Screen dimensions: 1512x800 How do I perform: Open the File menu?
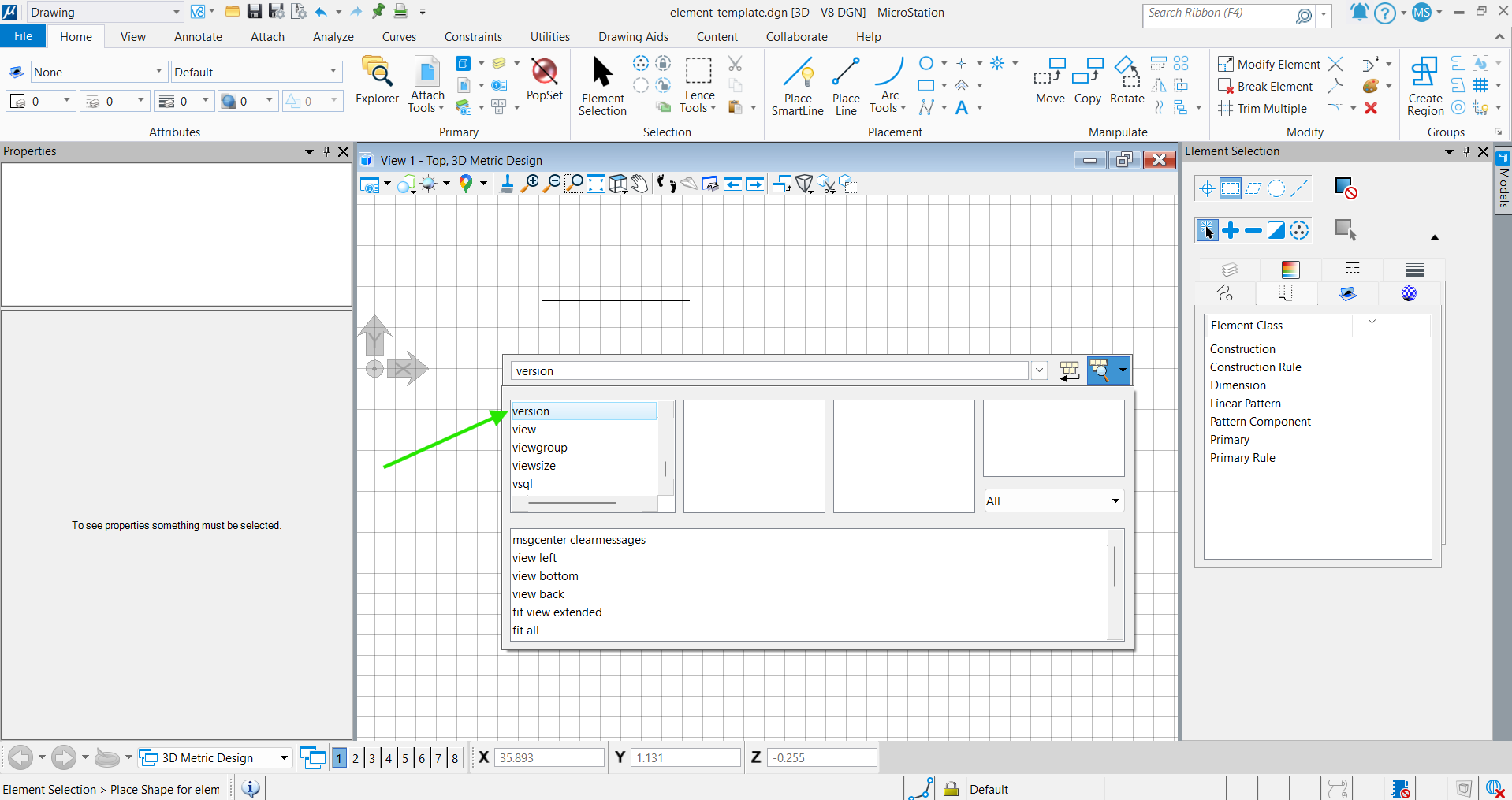[x=23, y=37]
